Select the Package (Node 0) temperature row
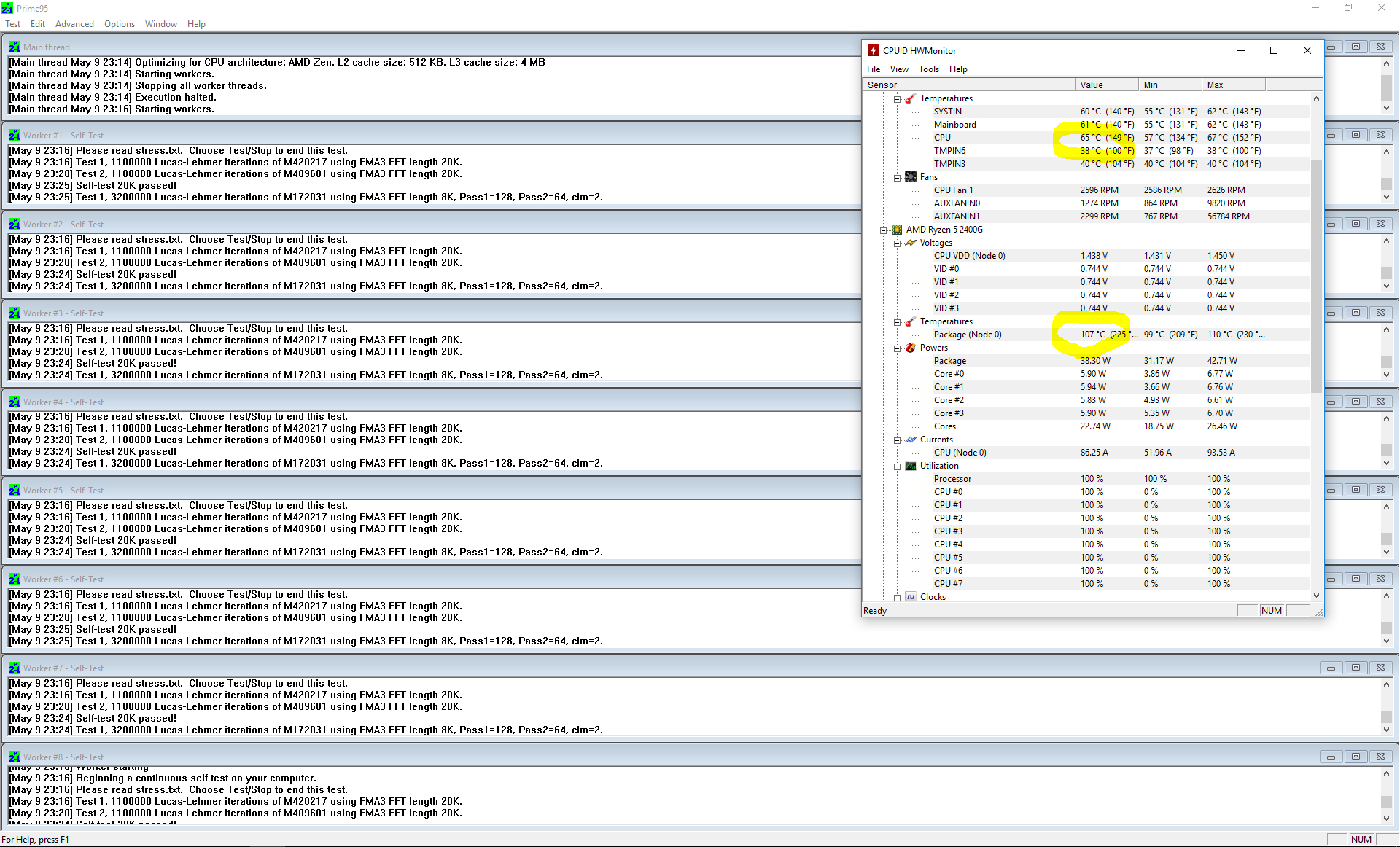 click(968, 335)
